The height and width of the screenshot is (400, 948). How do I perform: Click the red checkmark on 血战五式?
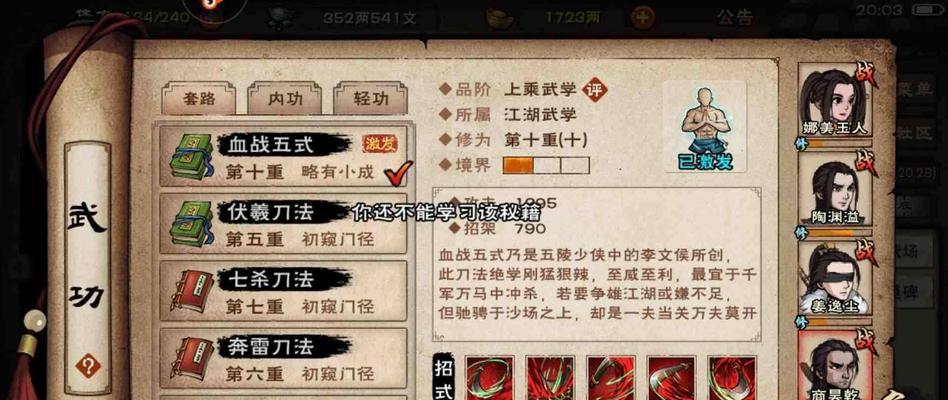[398, 172]
